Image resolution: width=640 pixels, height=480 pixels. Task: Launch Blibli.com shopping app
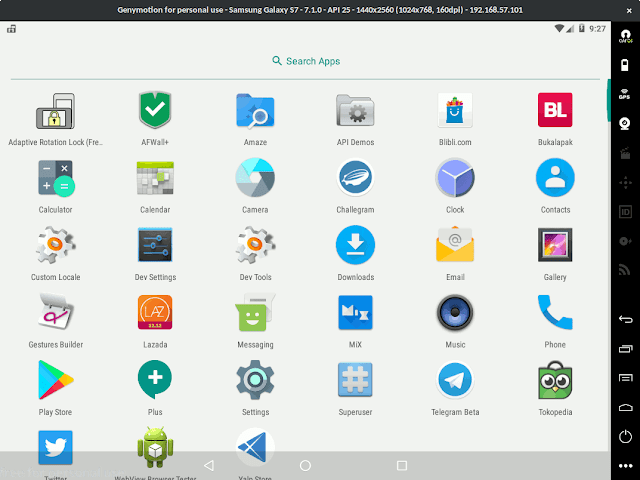[x=455, y=110]
